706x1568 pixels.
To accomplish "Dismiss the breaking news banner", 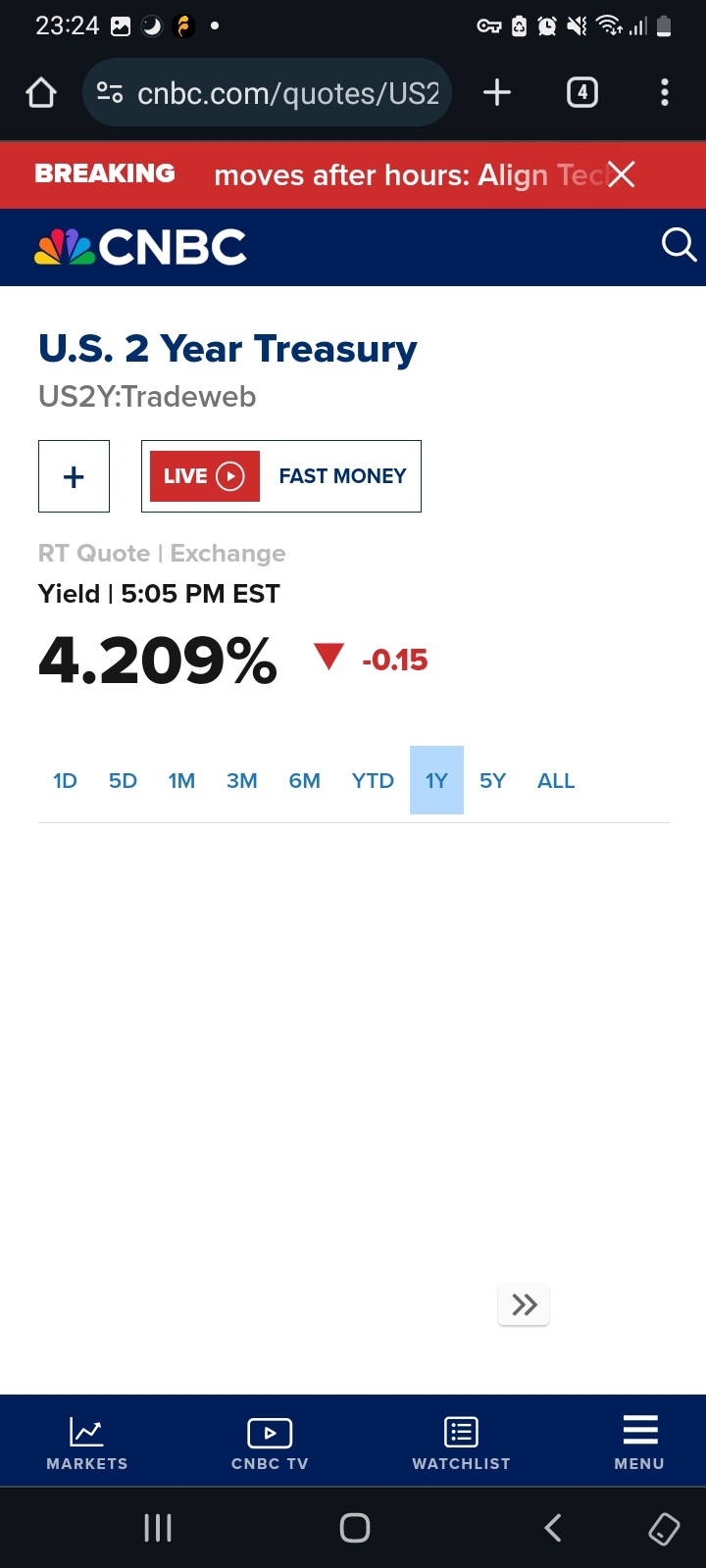I will [622, 174].
